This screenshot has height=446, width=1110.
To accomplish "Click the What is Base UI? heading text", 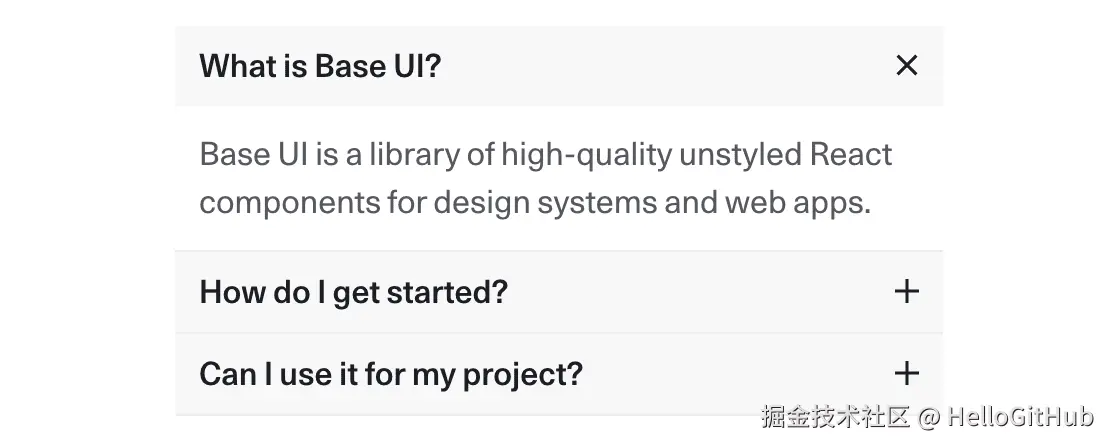I will pos(320,66).
